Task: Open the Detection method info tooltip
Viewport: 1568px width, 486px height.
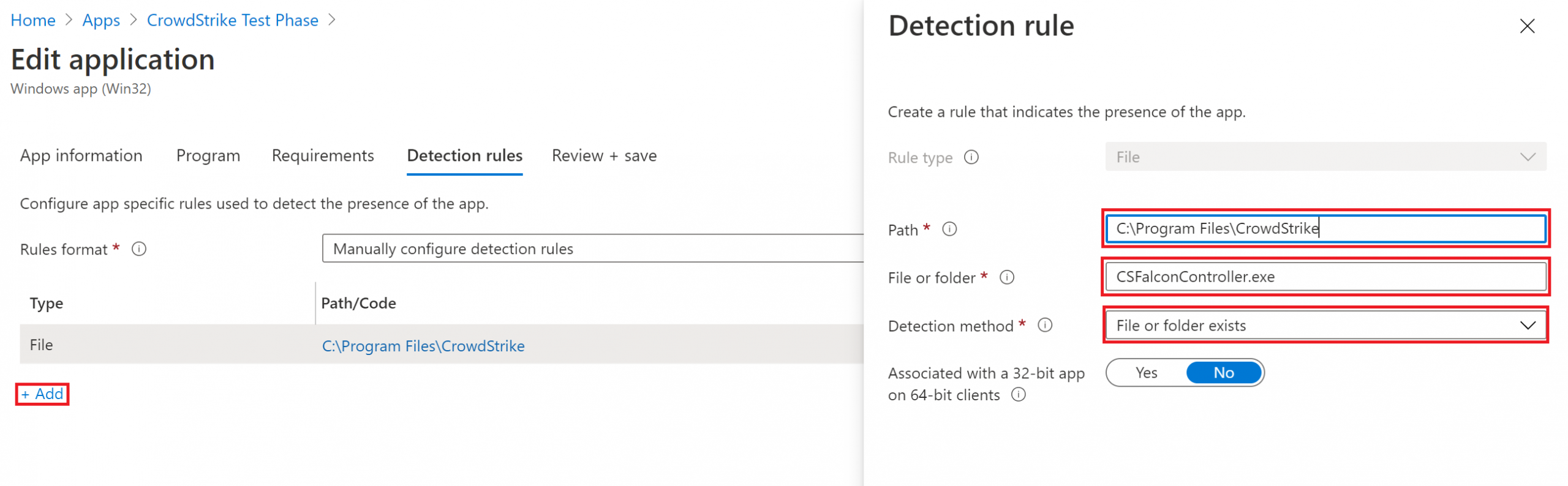Action: 1046,326
